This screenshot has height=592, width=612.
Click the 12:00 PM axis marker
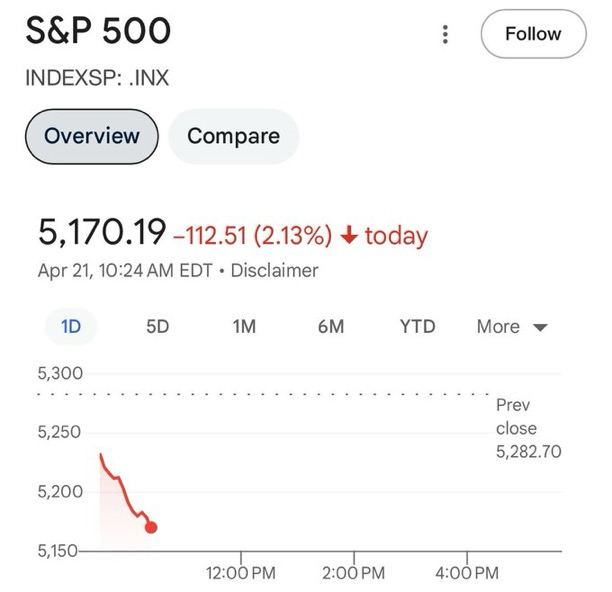click(x=241, y=573)
